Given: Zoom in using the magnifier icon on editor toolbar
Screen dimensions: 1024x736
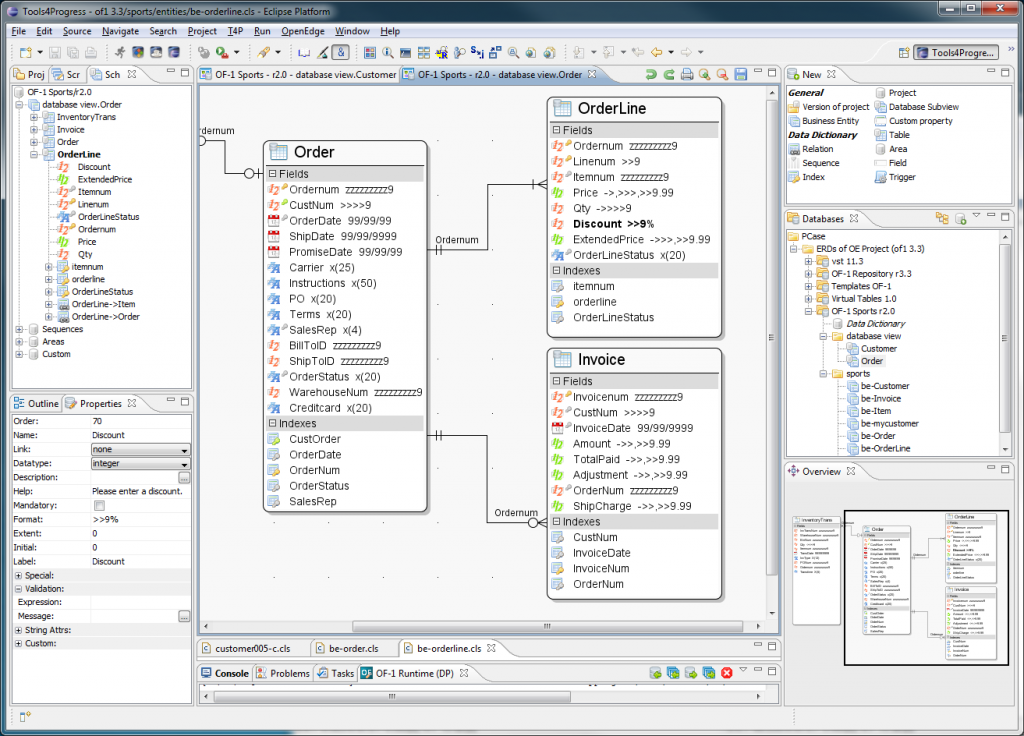Looking at the screenshot, I should 704,73.
